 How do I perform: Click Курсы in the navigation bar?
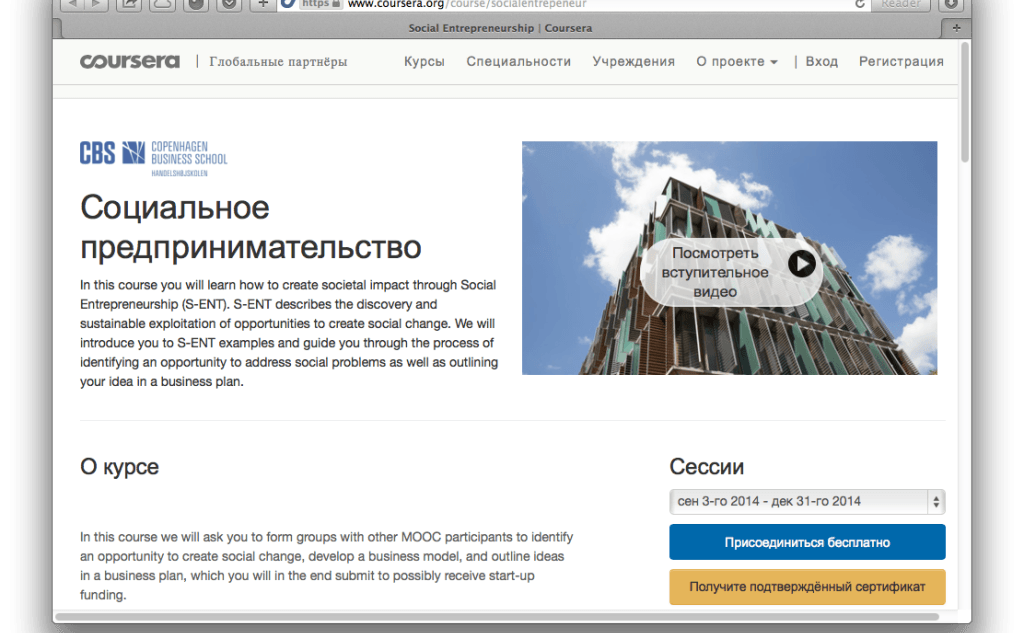424,61
